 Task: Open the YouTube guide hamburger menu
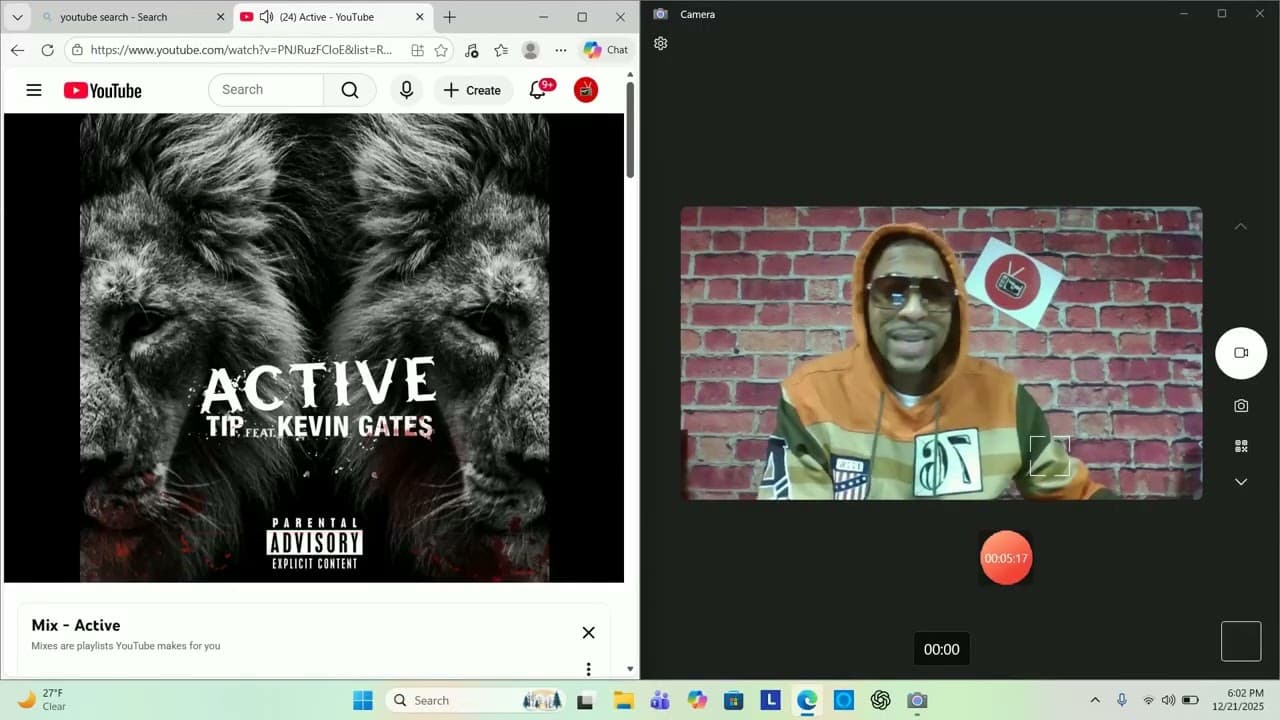tap(34, 90)
